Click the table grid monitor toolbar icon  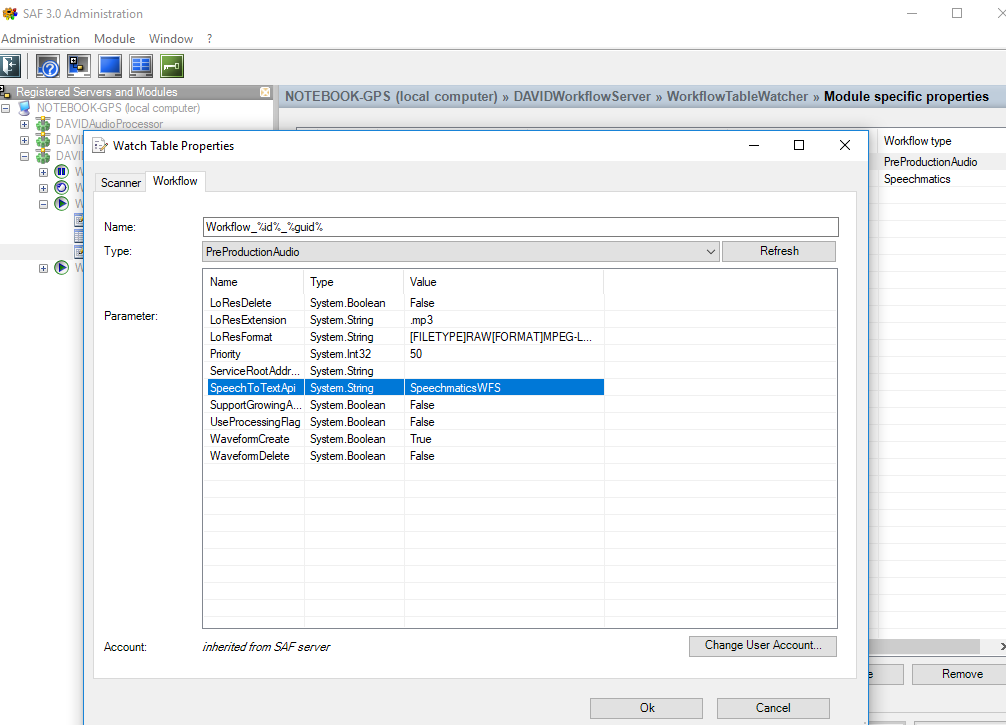point(141,66)
